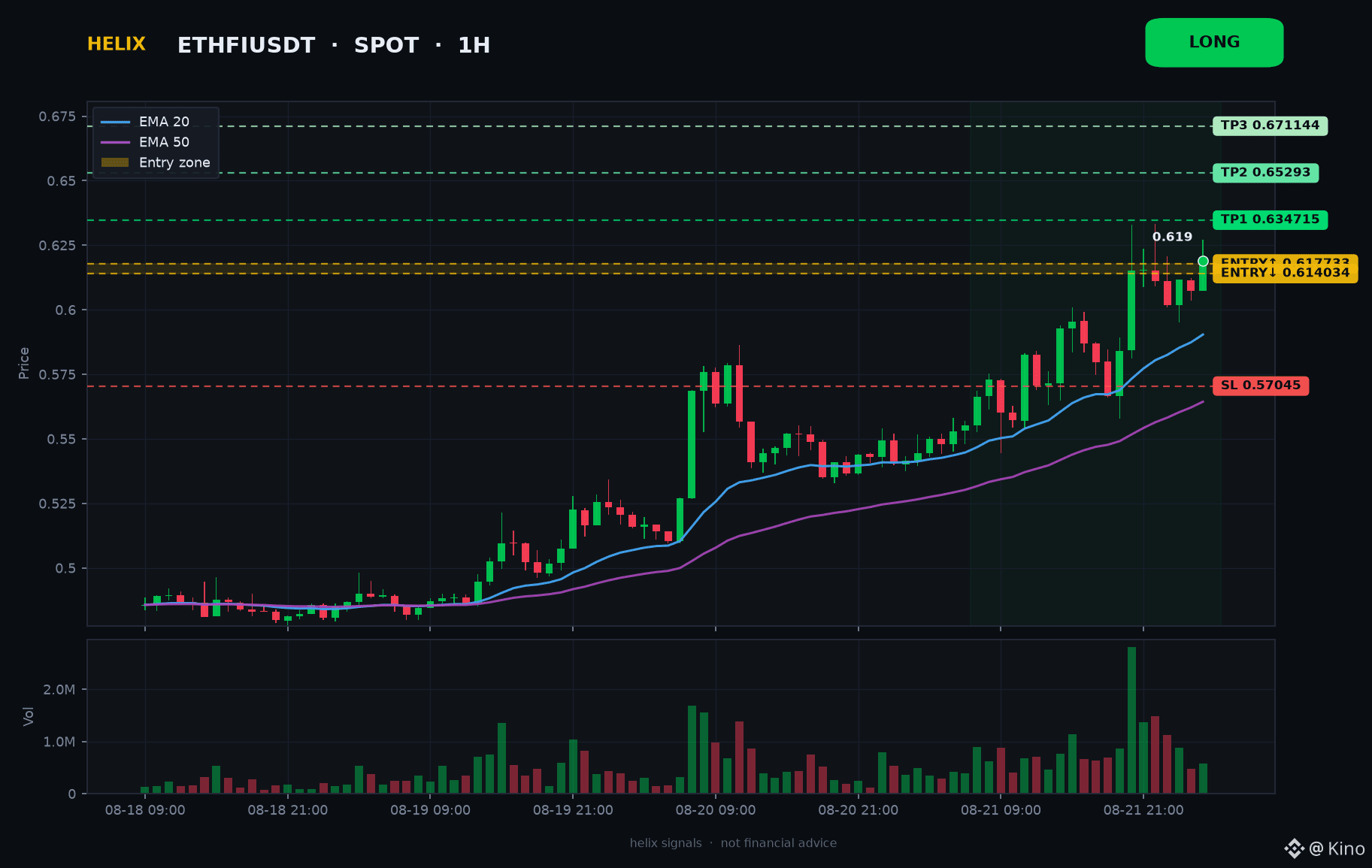
Task: Click the 0.625 price axis tick
Action: pos(58,246)
